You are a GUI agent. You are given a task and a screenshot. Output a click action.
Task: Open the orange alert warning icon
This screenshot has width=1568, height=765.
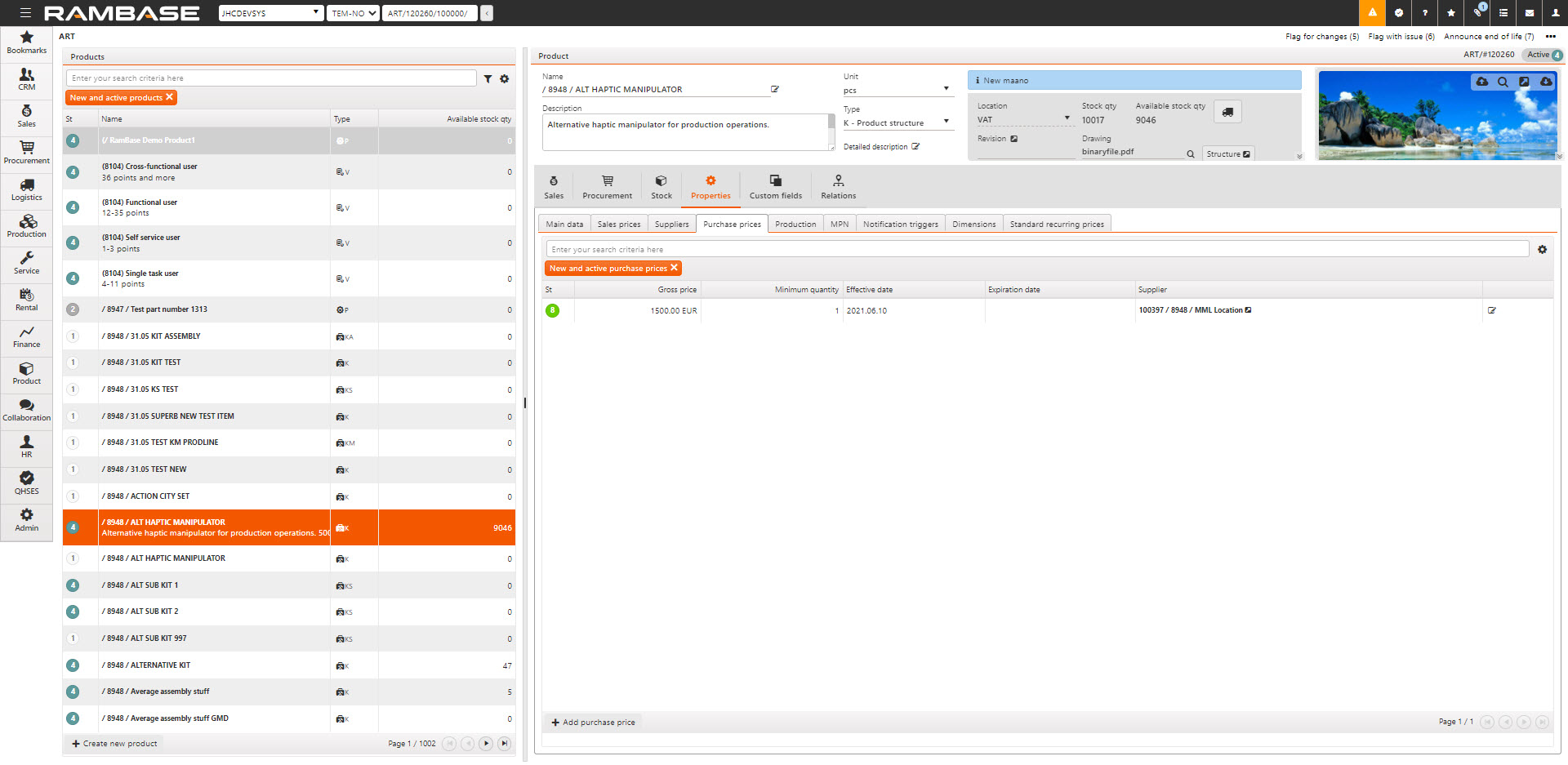(1372, 13)
